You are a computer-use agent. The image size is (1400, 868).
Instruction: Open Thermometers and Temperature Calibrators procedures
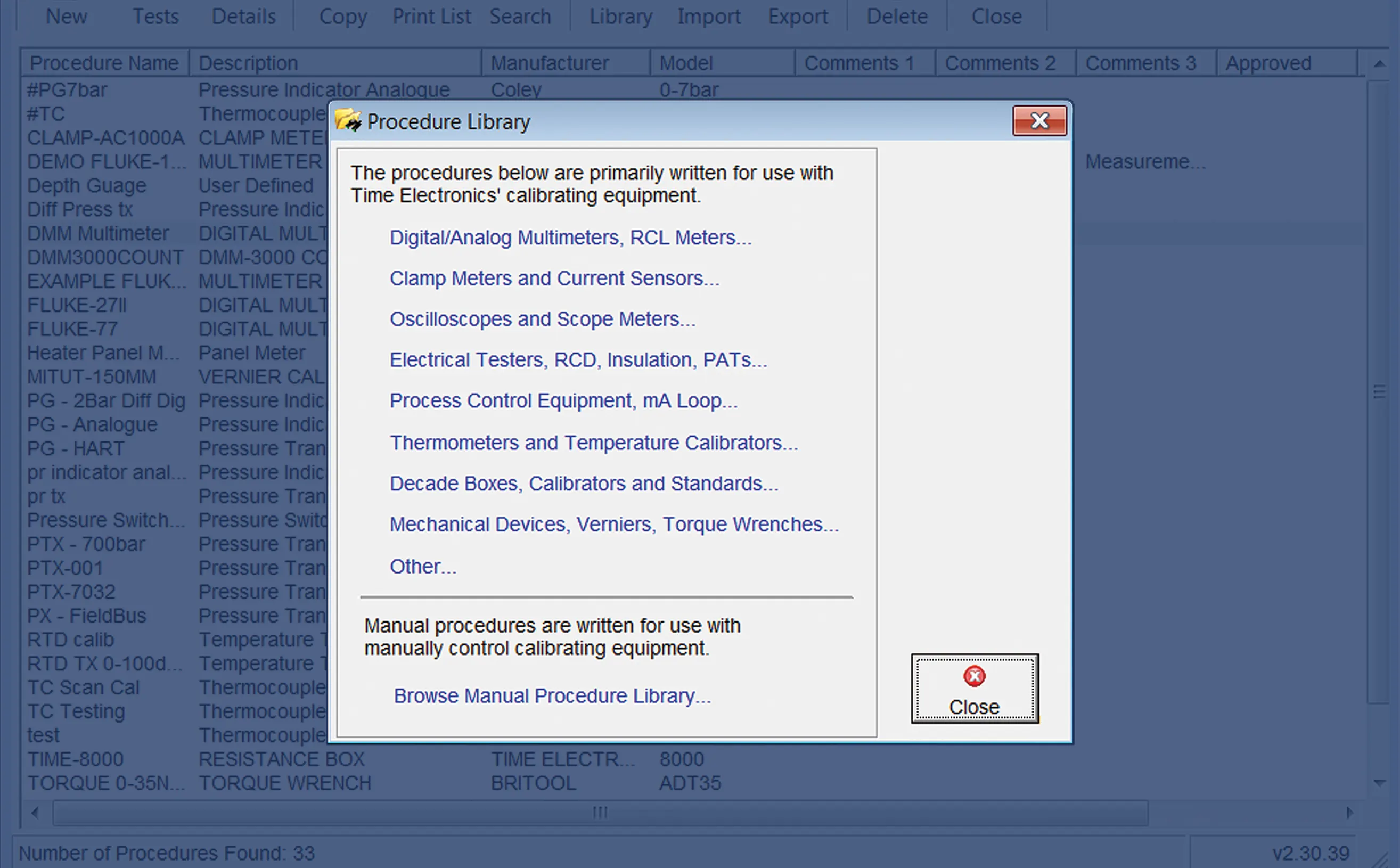point(594,442)
